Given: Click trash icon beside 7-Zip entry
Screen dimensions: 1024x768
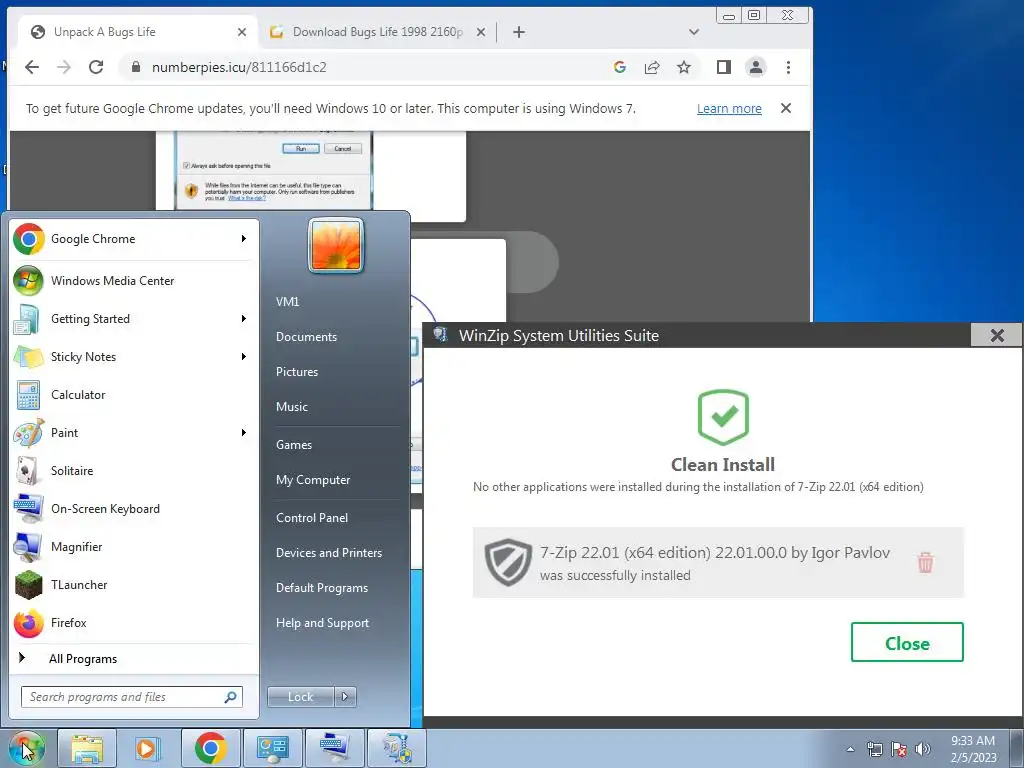Looking at the screenshot, I should pos(925,562).
